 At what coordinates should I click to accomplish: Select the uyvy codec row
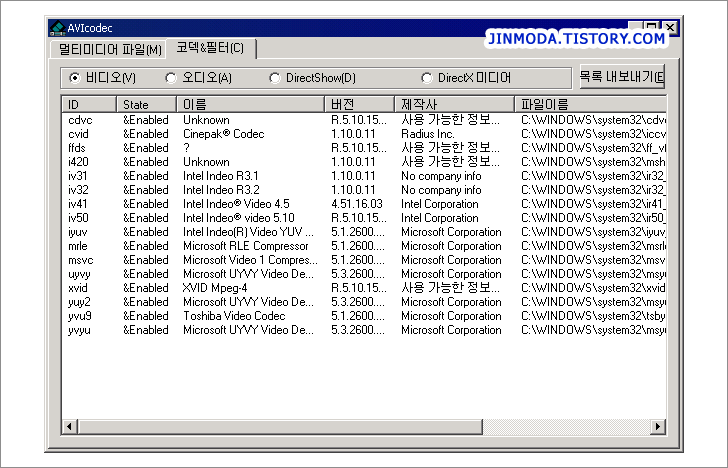click(x=364, y=274)
